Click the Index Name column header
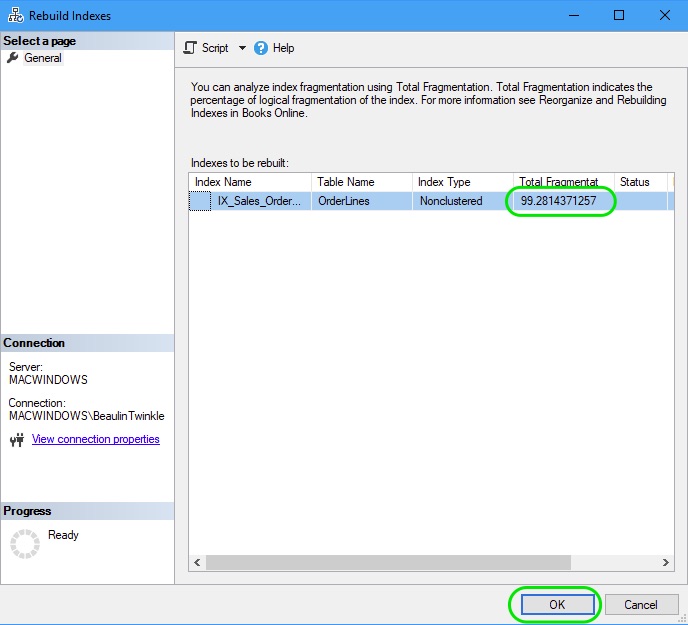The height and width of the screenshot is (625, 688). 250,182
